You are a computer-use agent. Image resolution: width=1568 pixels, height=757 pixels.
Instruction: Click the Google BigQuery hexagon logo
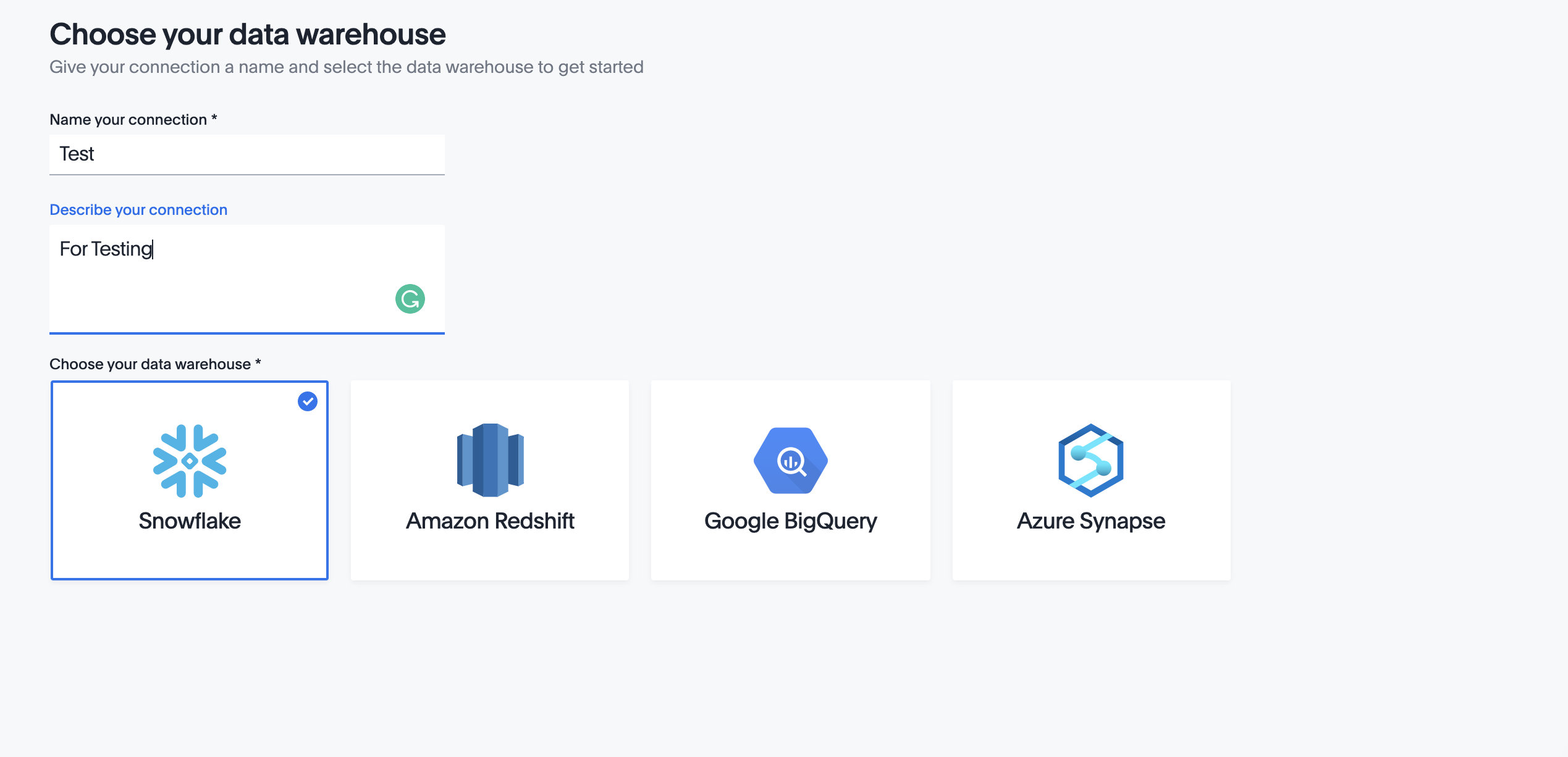point(790,461)
